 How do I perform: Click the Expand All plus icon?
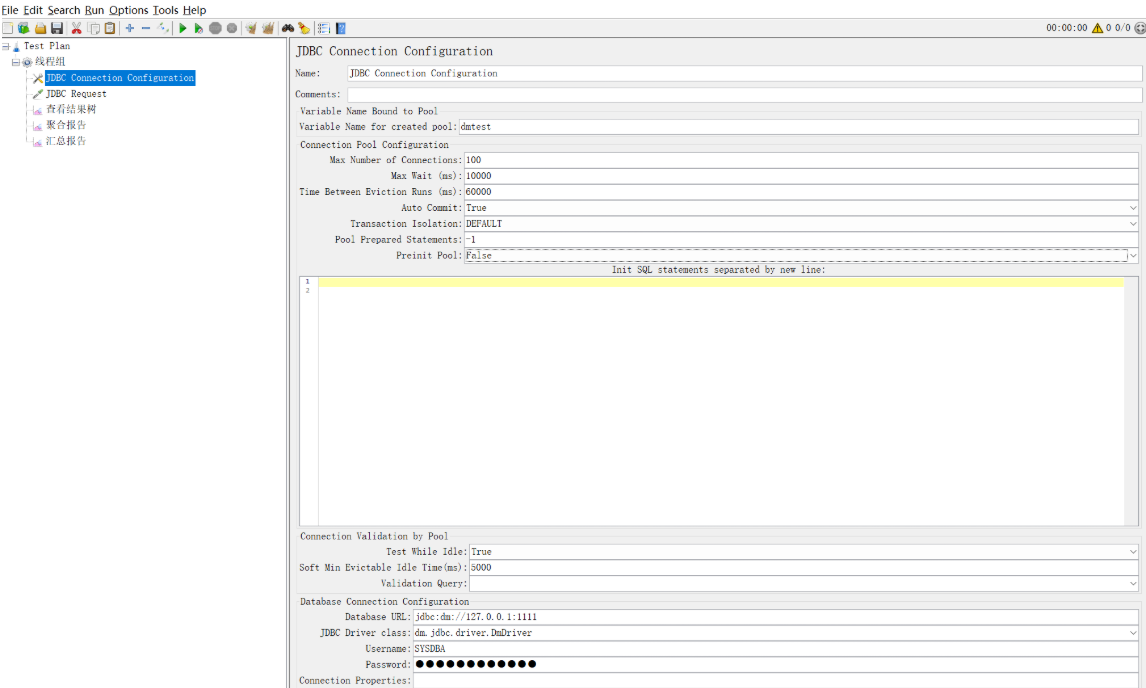coord(129,28)
